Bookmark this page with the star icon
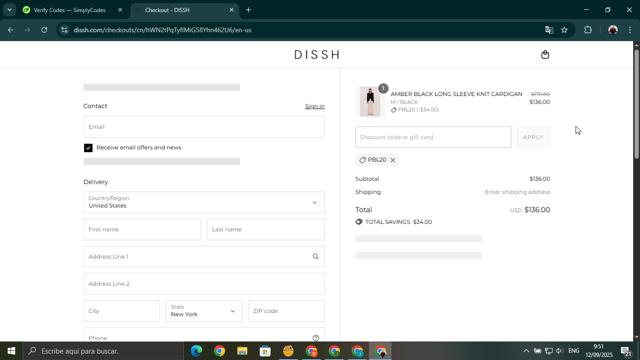Image resolution: width=640 pixels, height=360 pixels. pyautogui.click(x=564, y=30)
